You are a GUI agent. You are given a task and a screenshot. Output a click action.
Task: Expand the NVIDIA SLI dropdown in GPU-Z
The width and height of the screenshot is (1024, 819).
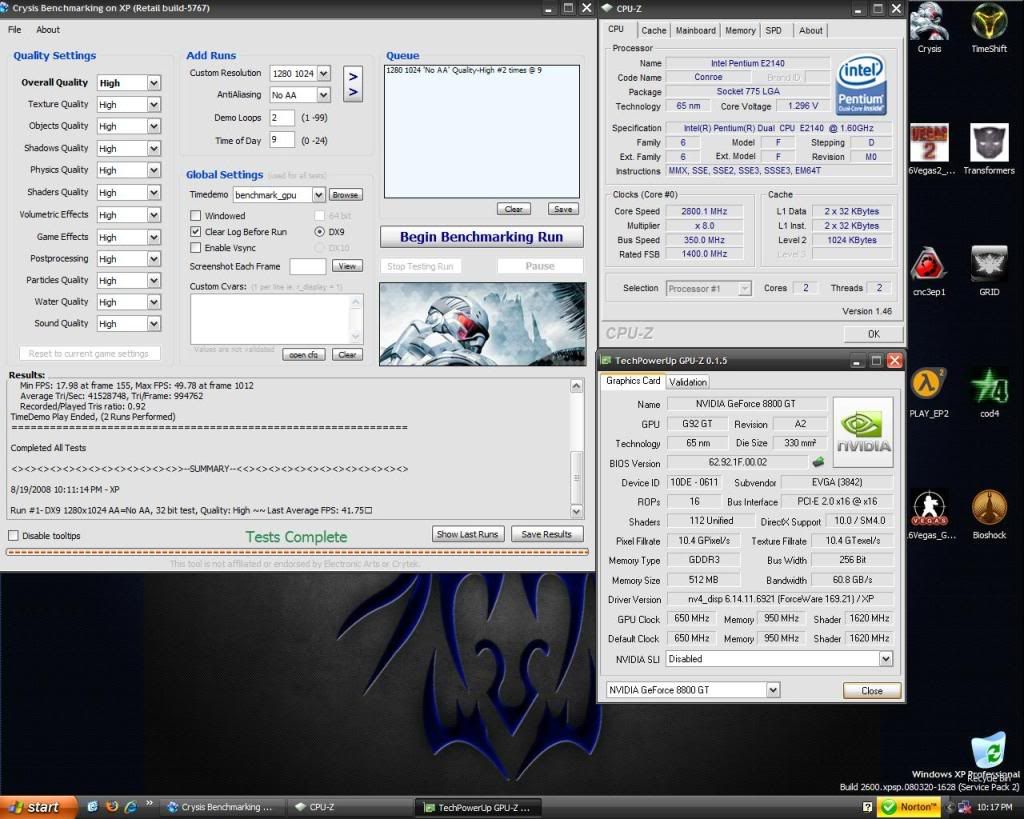[x=886, y=659]
